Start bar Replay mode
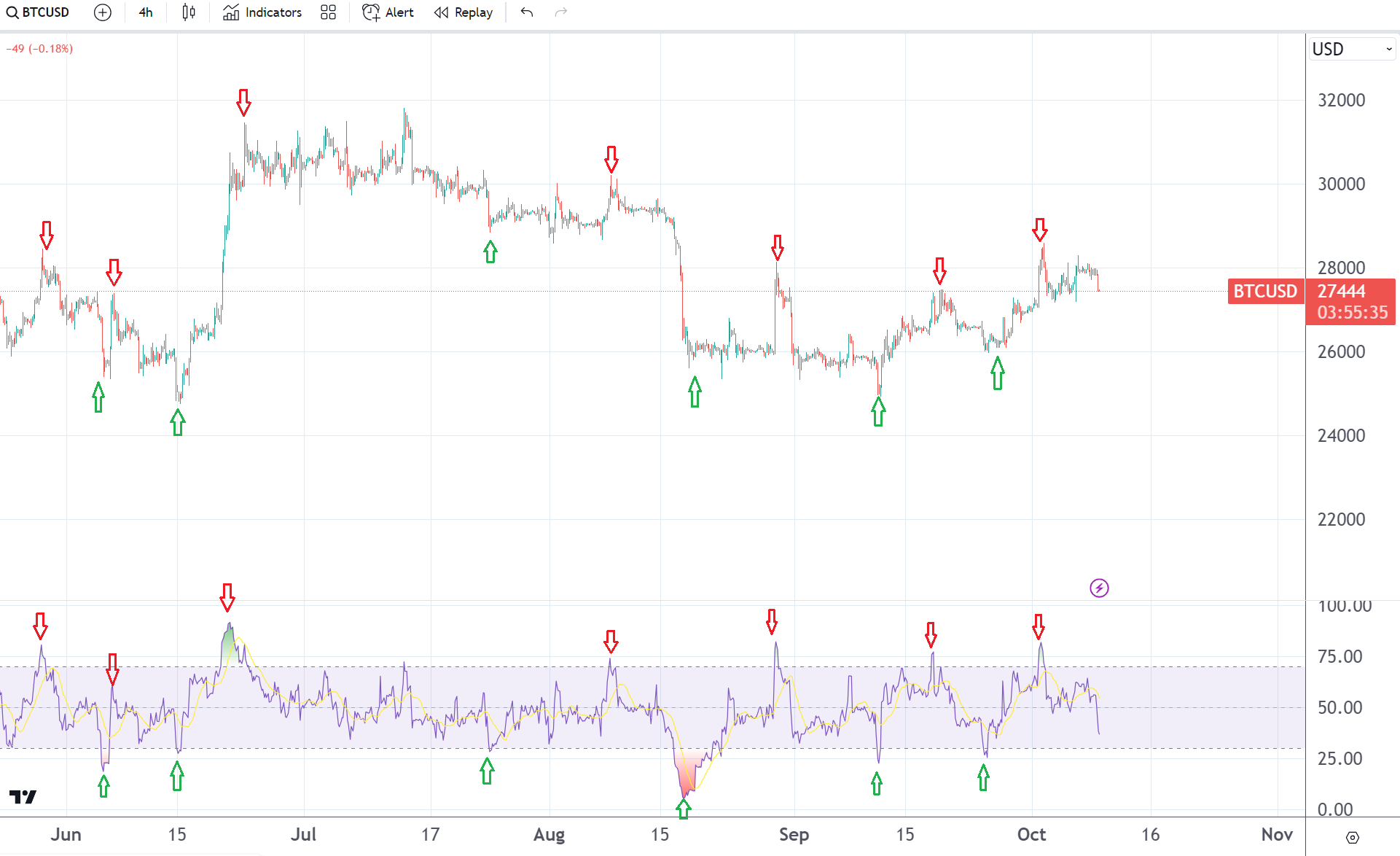Viewport: 1400px width, 856px height. tap(464, 12)
